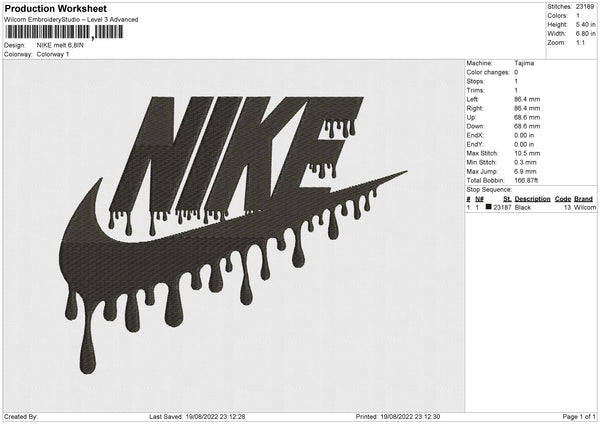The height and width of the screenshot is (424, 600).
Task: Click the Up value 68.6 mm
Action: pos(527,117)
